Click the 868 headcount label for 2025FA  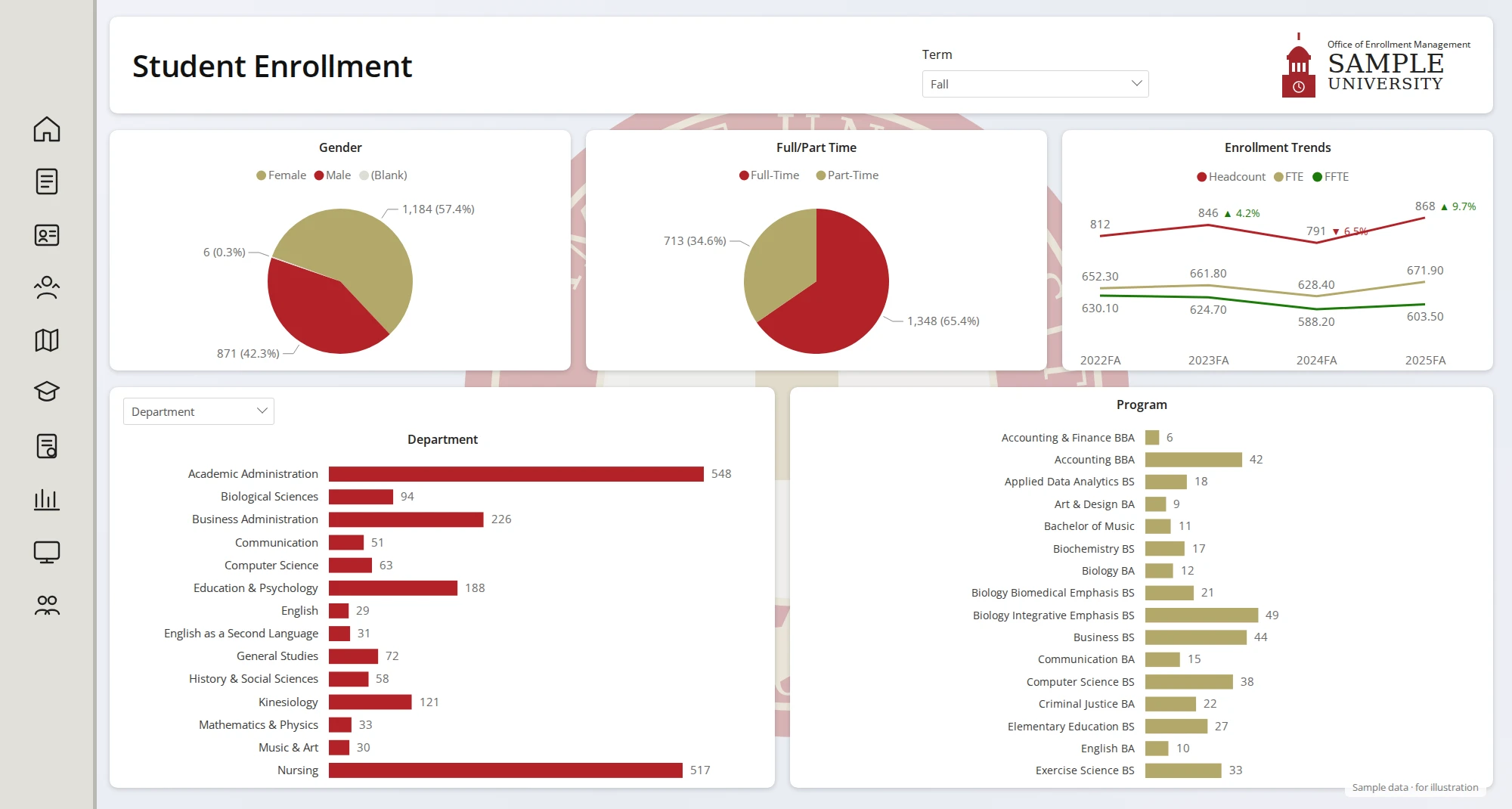point(1424,206)
